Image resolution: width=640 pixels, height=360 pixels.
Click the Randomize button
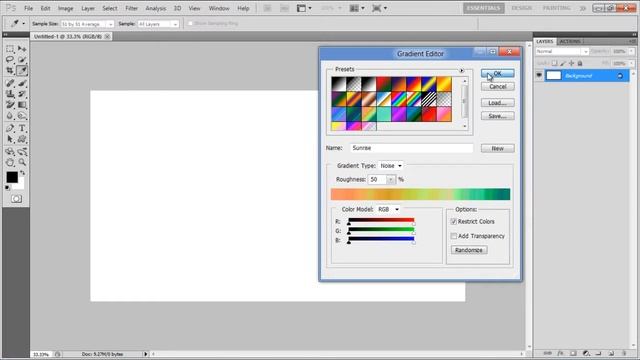469,250
